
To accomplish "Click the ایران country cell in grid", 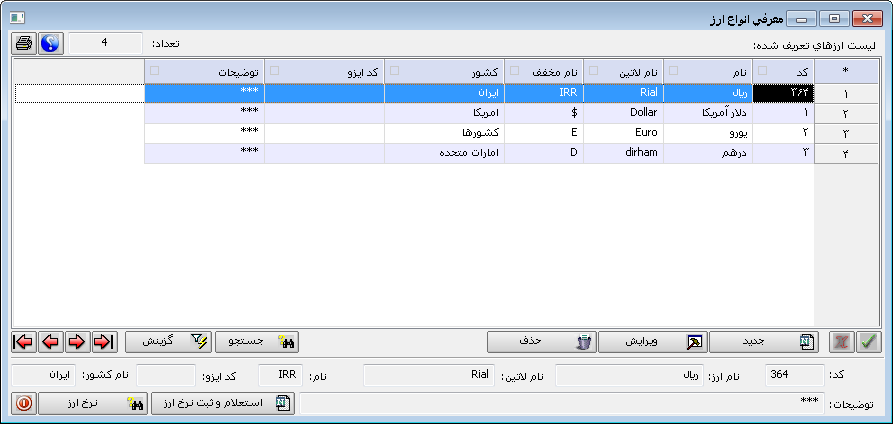I will tap(444, 93).
